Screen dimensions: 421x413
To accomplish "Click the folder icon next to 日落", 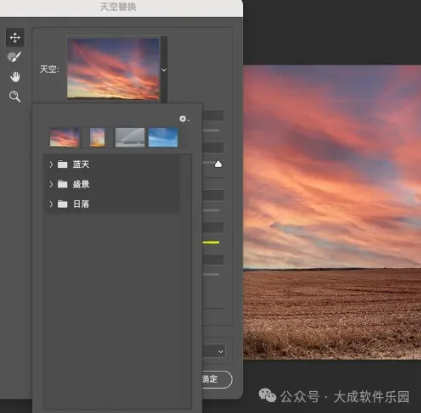I will tap(62, 204).
